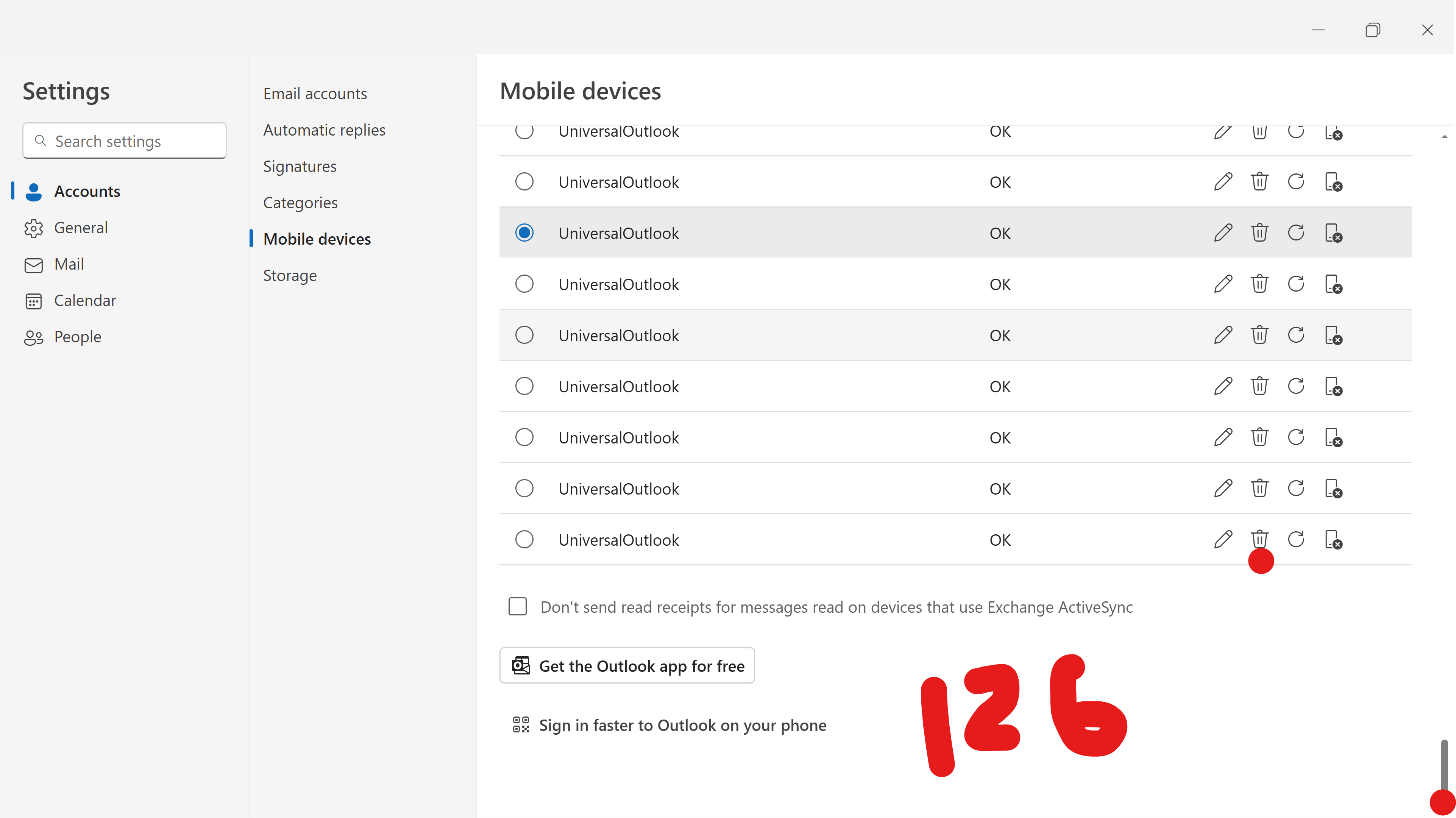Click the scroll-up arrow of the device list
This screenshot has width=1456, height=818.
point(1444,137)
